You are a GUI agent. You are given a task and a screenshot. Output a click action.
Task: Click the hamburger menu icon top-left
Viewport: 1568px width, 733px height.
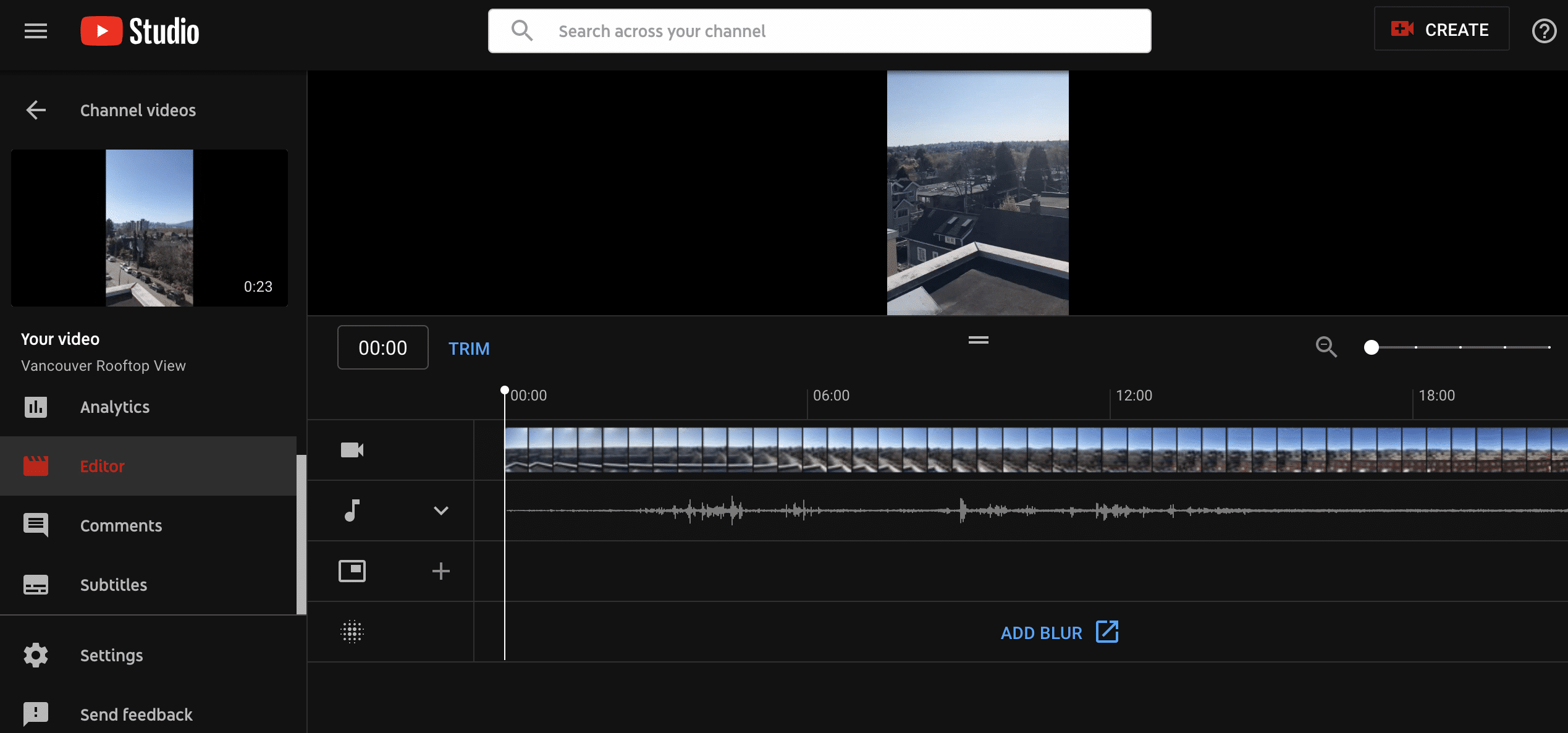(36, 31)
